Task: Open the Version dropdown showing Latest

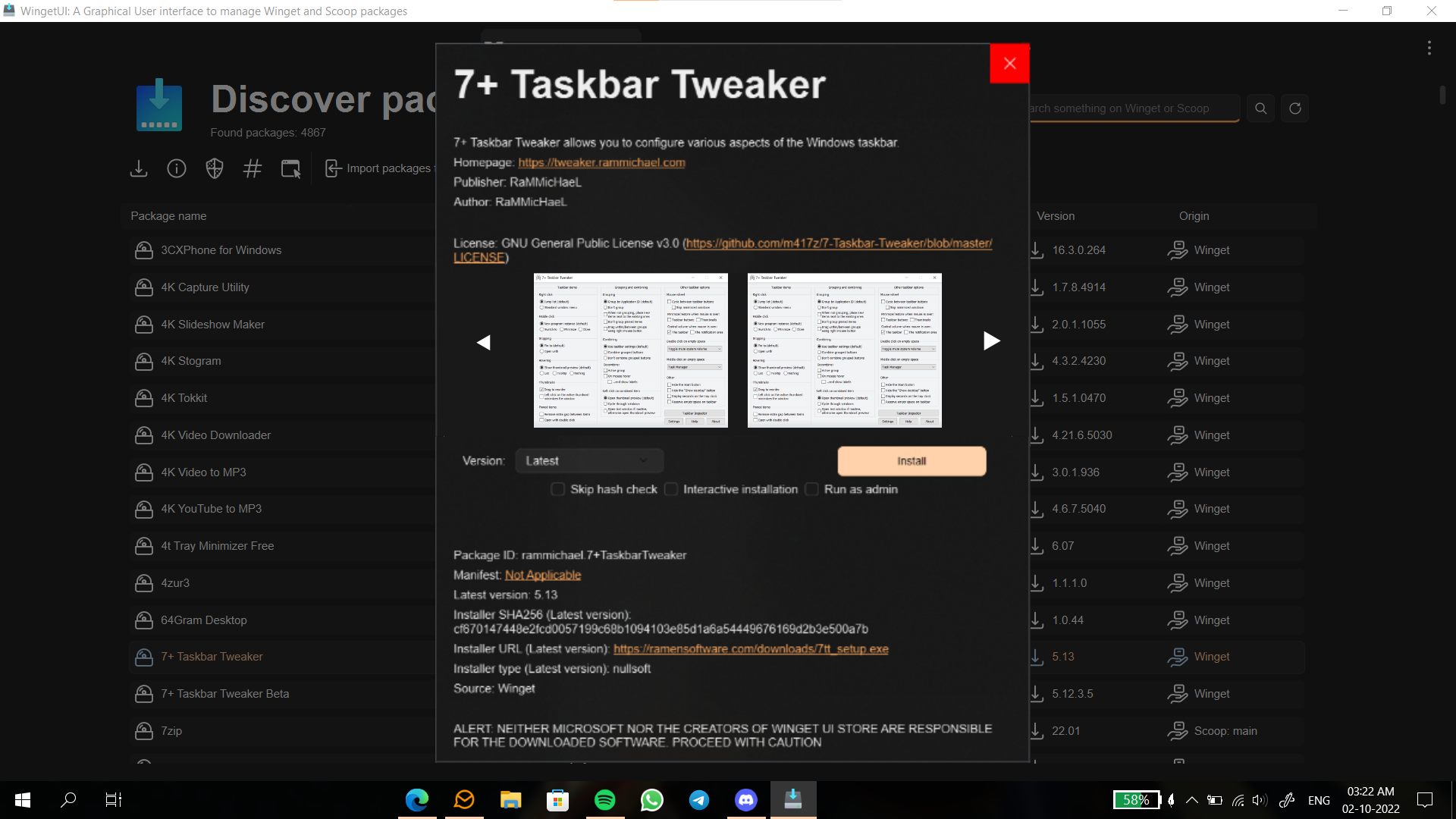Action: 589,461
